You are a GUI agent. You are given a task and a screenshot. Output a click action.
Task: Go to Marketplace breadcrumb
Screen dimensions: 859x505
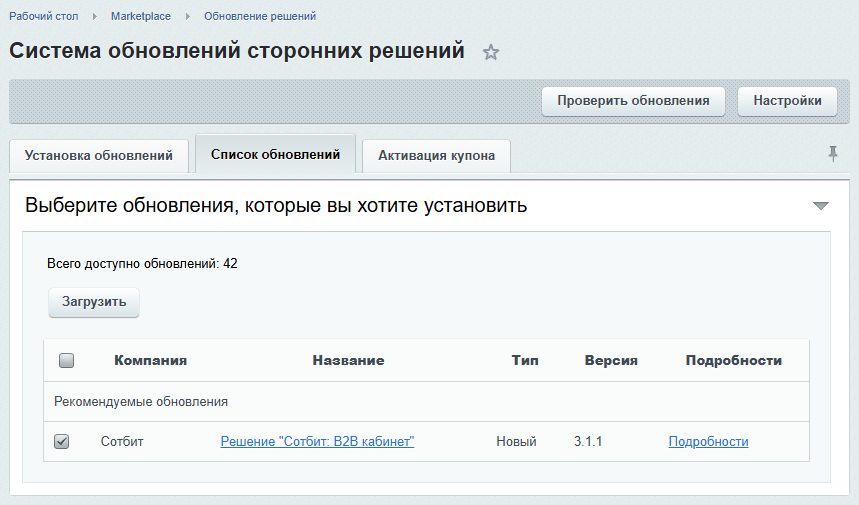click(141, 16)
